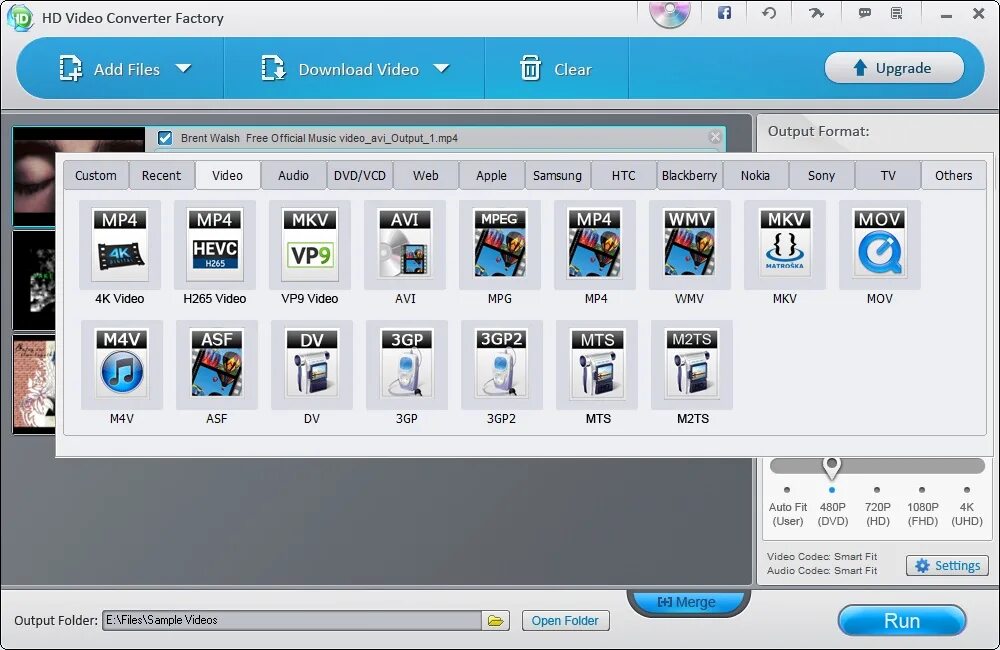Switch to the Custom format tab
The height and width of the screenshot is (650, 1000).
96,175
